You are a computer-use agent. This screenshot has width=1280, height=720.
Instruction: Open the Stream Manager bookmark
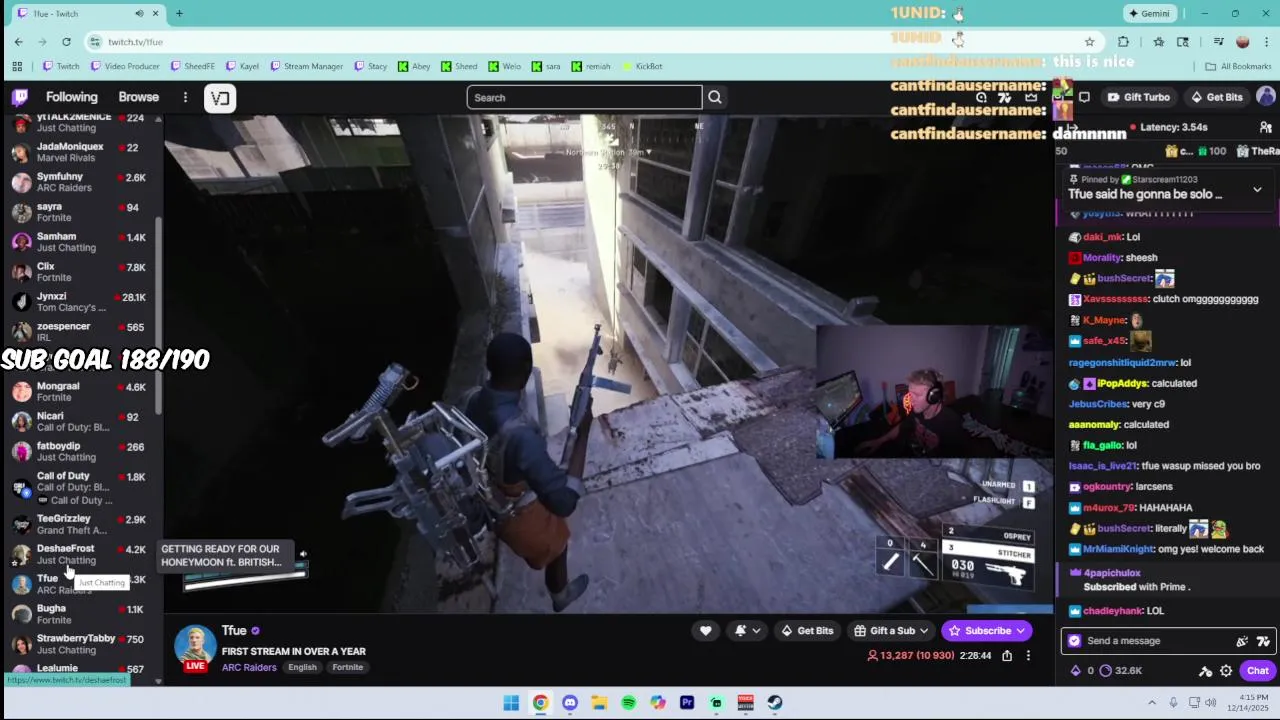[306, 66]
